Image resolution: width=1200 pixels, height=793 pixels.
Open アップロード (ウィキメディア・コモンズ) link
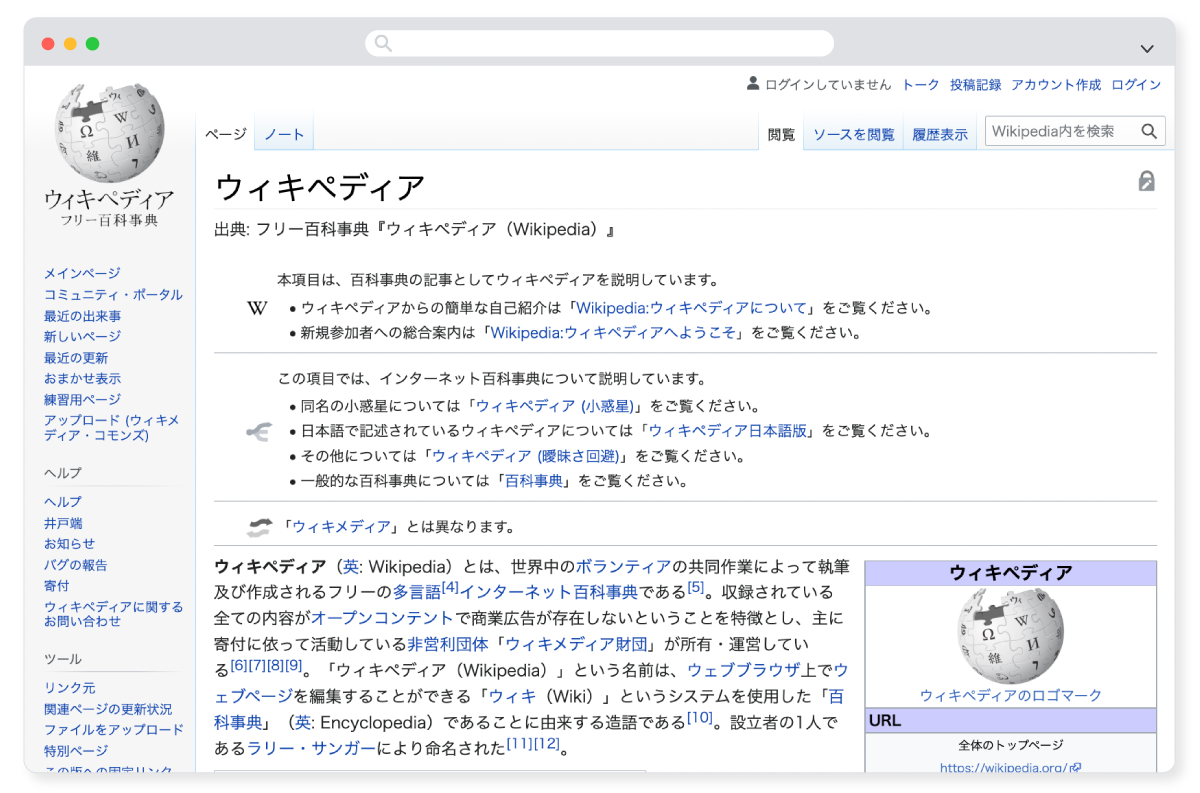(112, 428)
